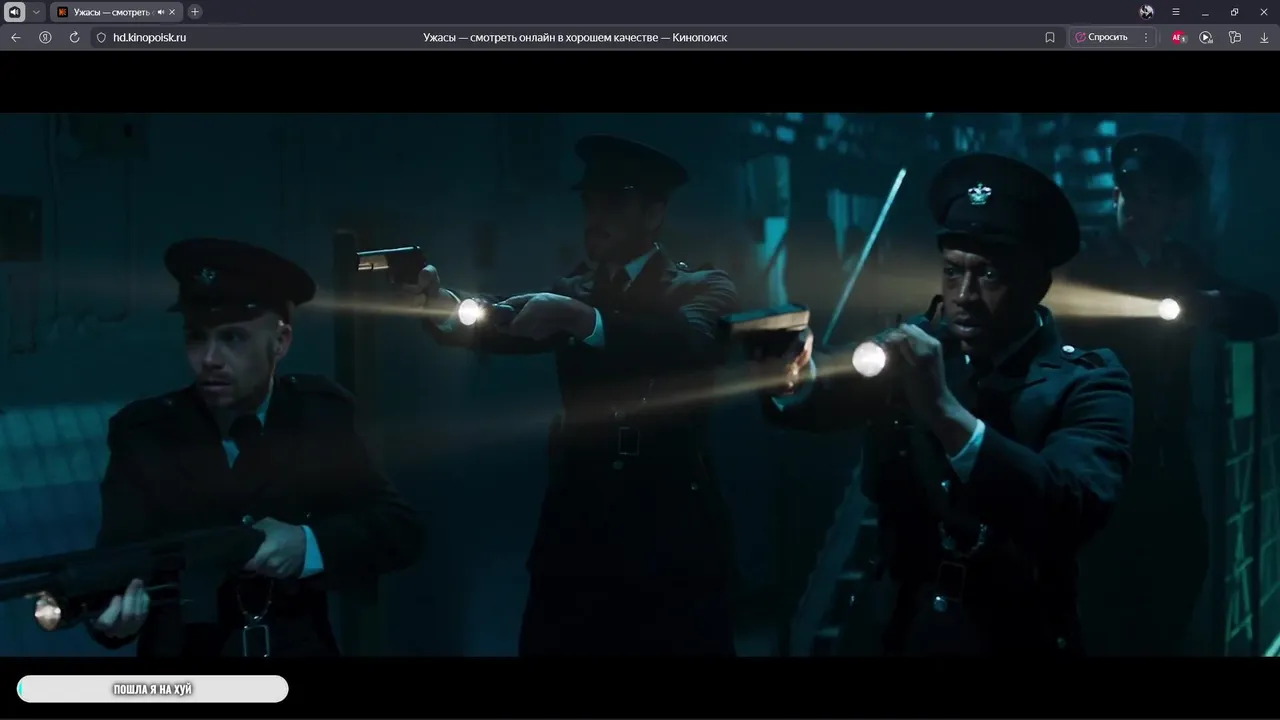Minimize the browser window
Viewport: 1280px width, 720px height.
pyautogui.click(x=1205, y=12)
